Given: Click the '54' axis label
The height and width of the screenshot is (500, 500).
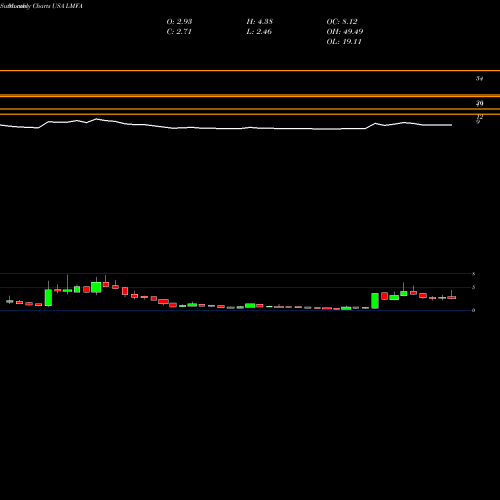Looking at the screenshot, I should click(x=479, y=79).
